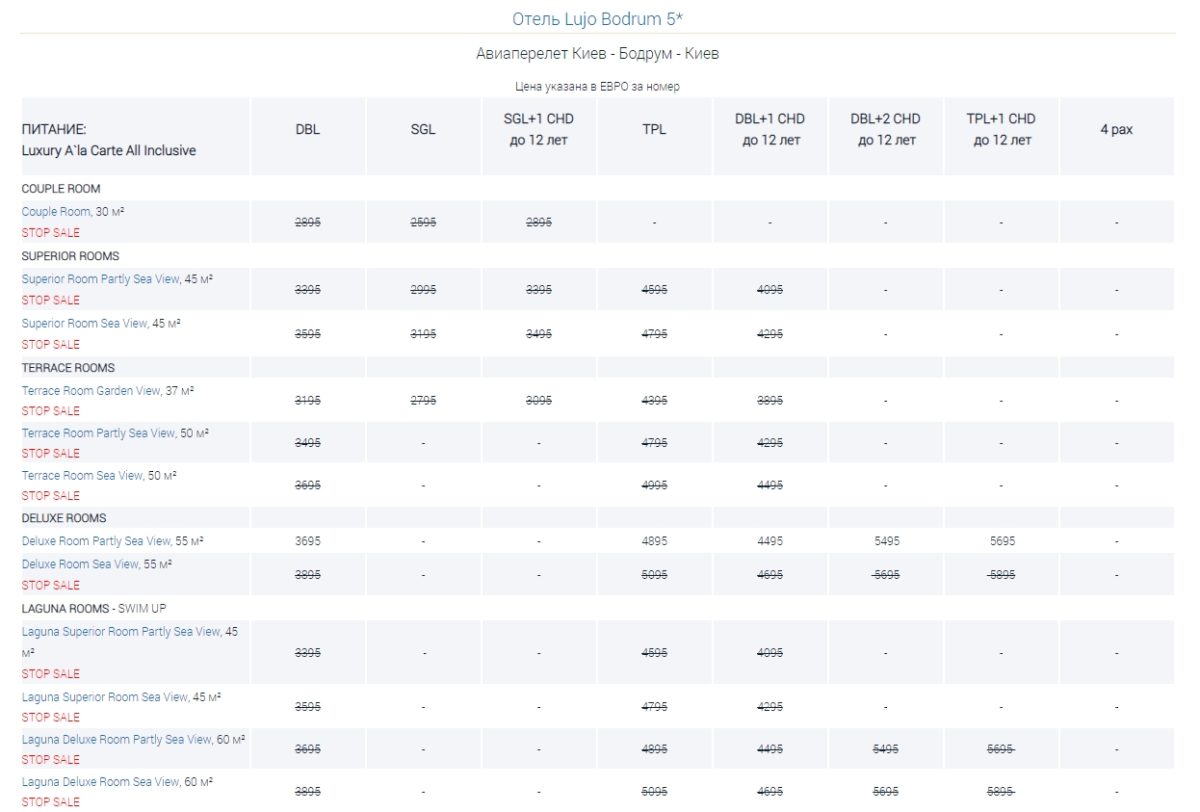1200x812 pixels.
Task: Open Deluxe Room Partly Sea View link under DELUXE ROOMS
Action: point(97,541)
